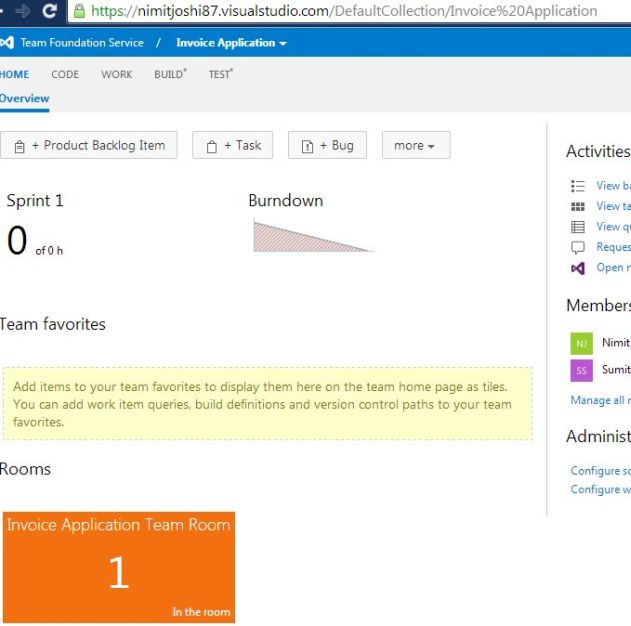Open the more dropdown button
Image resolution: width=631 pixels, height=626 pixels.
pyautogui.click(x=415, y=145)
